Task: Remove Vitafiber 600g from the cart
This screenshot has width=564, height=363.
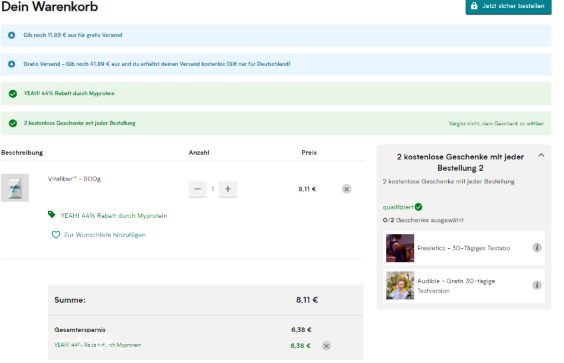Action: (346, 189)
